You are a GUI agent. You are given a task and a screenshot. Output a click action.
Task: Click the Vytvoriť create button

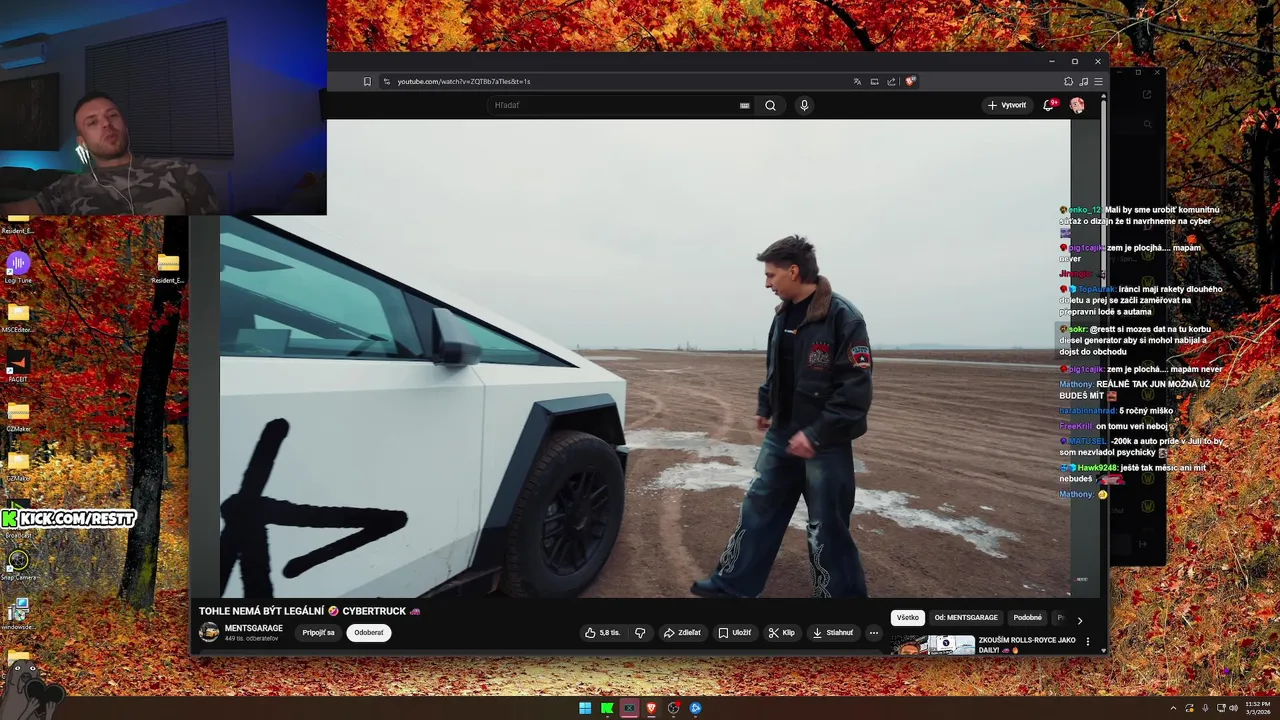pyautogui.click(x=1007, y=105)
